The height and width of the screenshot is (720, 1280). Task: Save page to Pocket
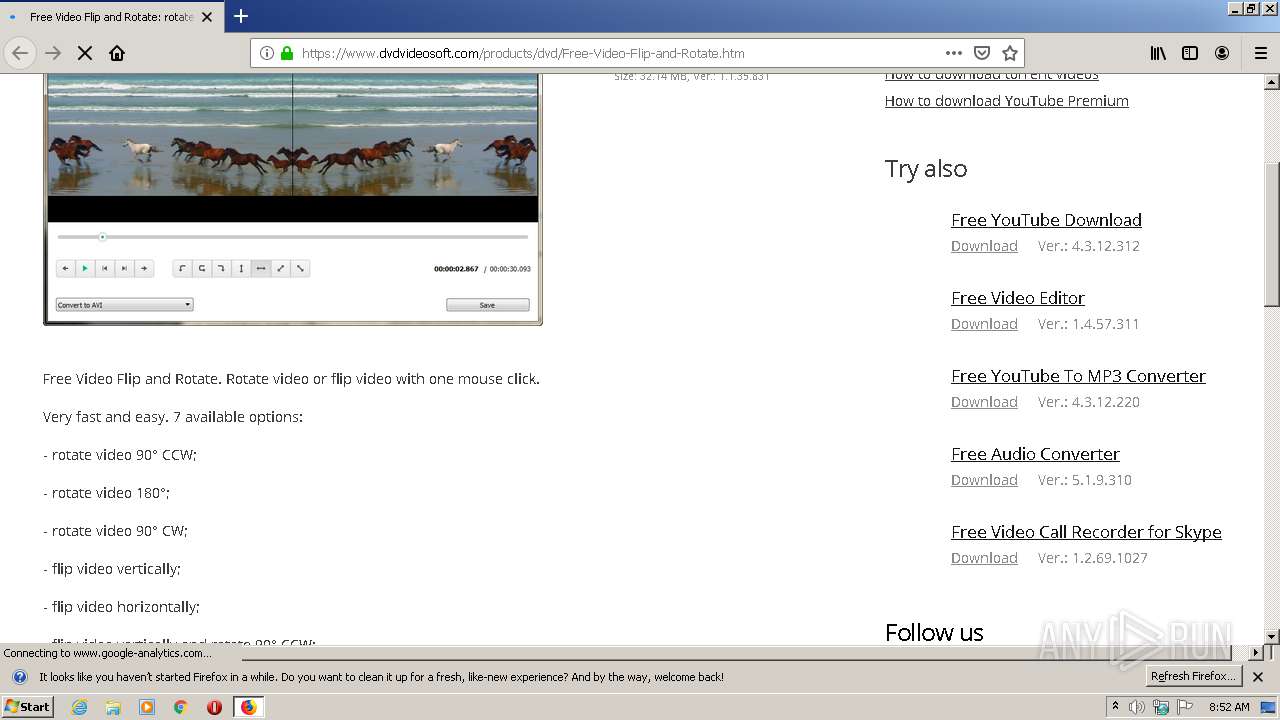tap(982, 53)
